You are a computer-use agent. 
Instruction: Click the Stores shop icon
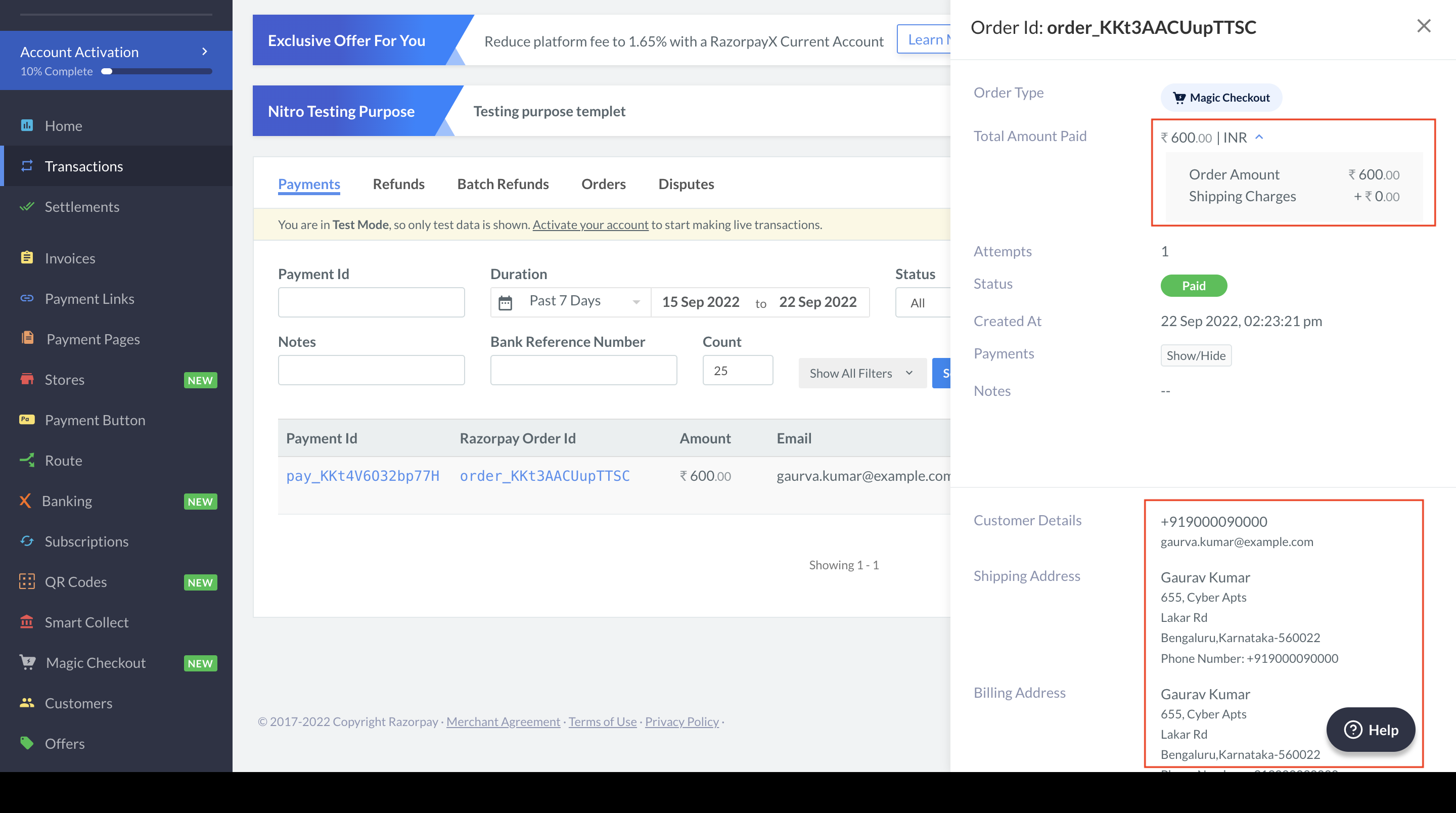point(27,379)
